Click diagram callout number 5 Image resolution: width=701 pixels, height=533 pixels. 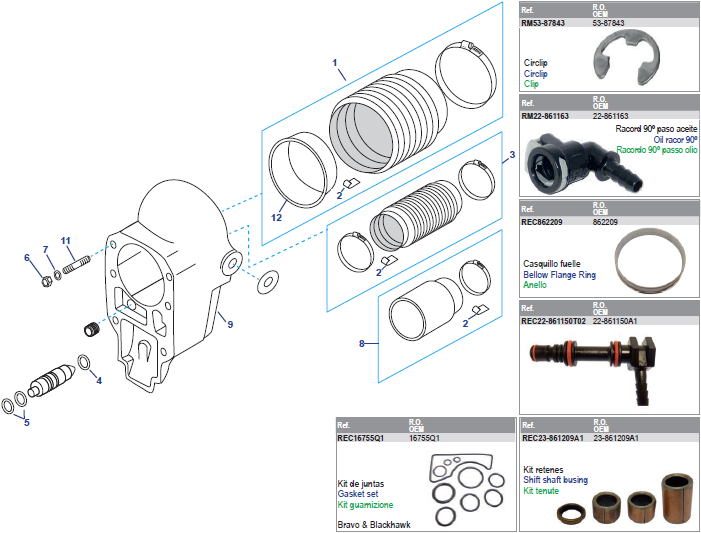(27, 423)
